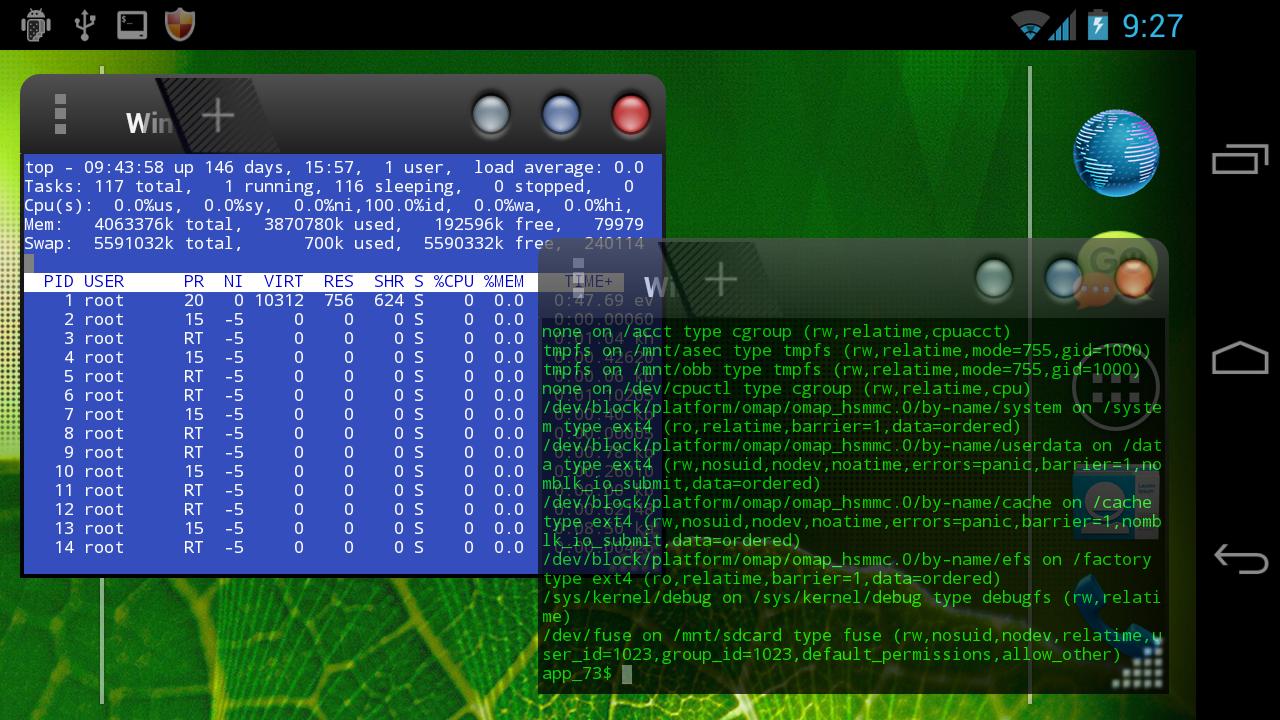Open recent apps from navigation bar
Viewport: 1280px width, 720px height.
(1240, 159)
